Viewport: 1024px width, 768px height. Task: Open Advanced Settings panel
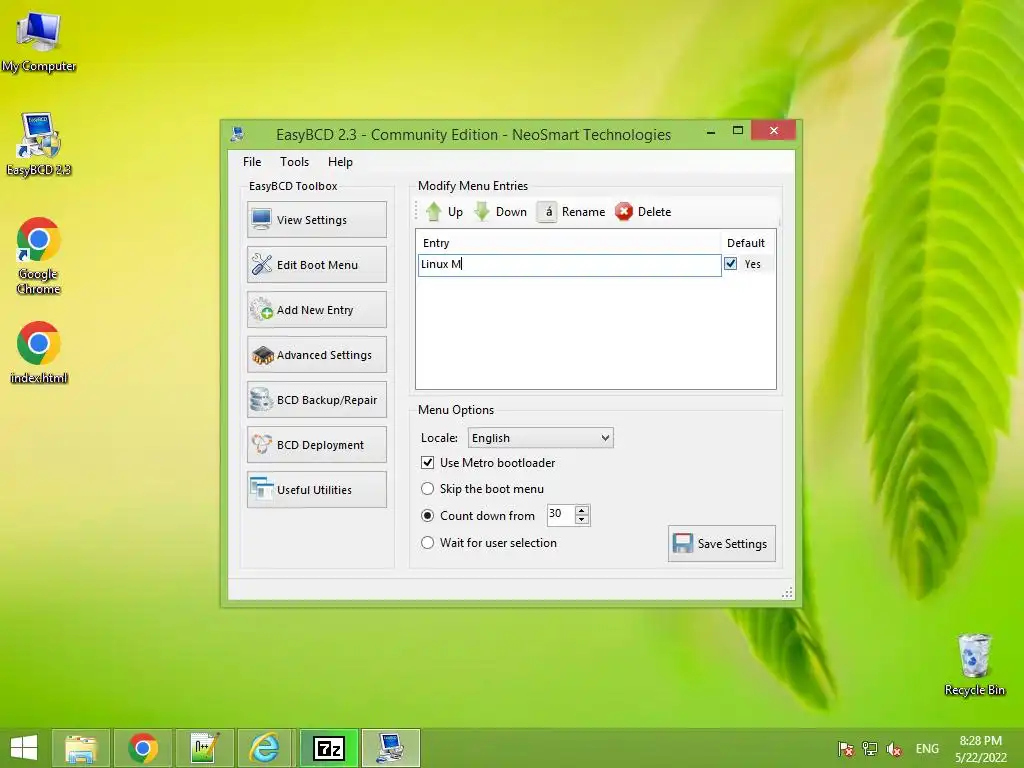[317, 355]
